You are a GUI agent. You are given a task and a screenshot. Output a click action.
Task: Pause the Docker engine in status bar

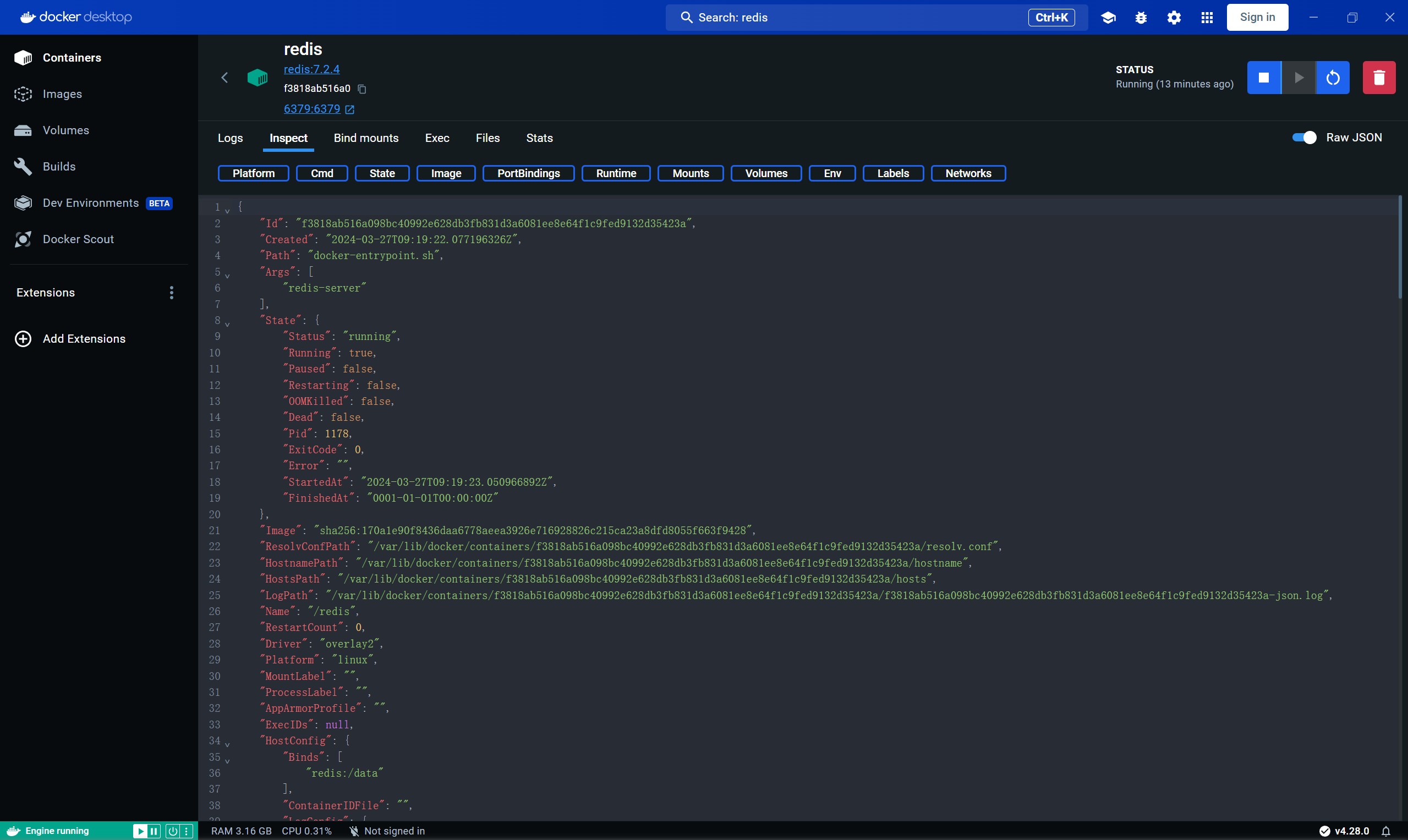(154, 831)
